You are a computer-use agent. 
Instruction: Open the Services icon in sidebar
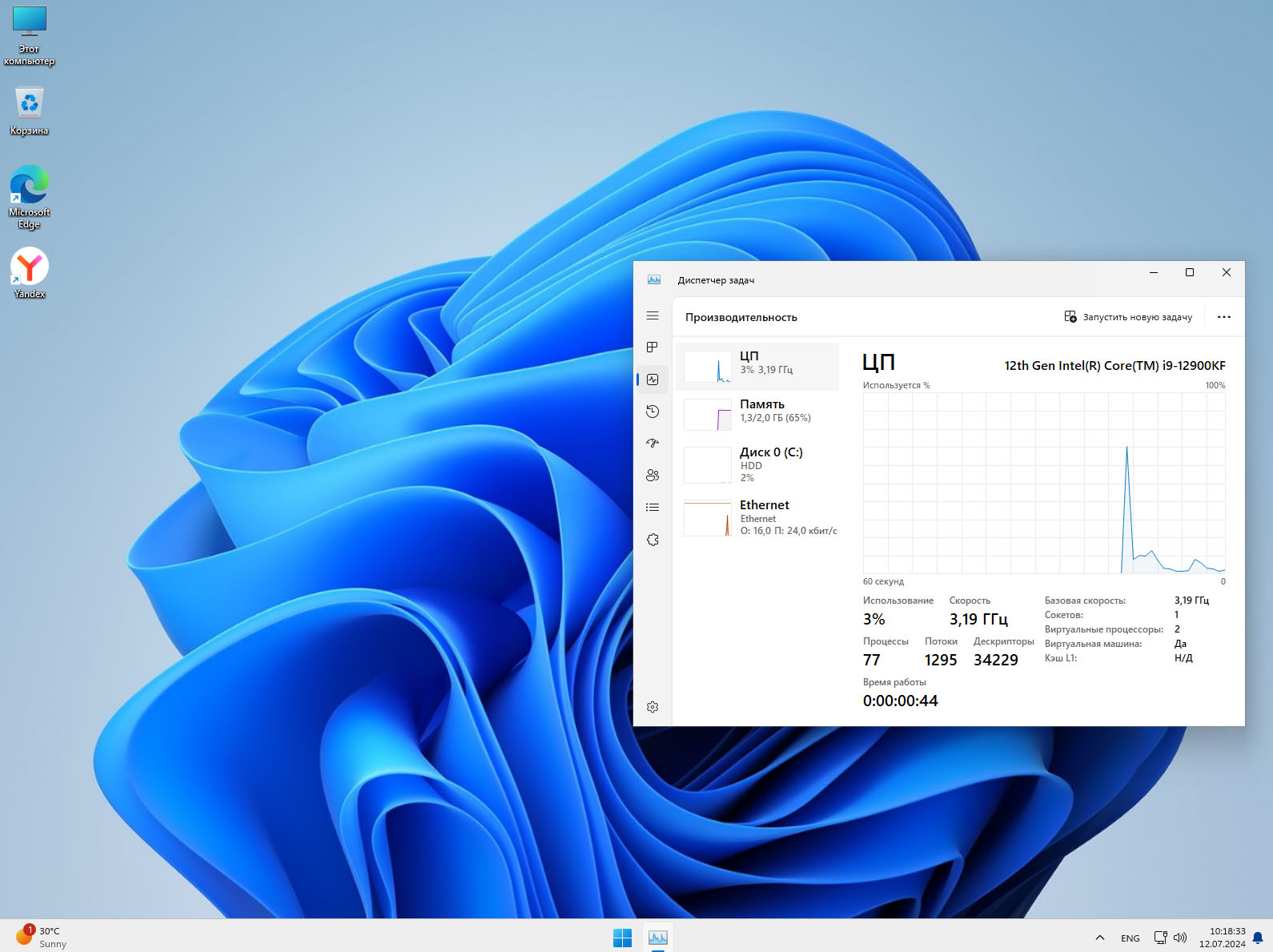tap(653, 540)
